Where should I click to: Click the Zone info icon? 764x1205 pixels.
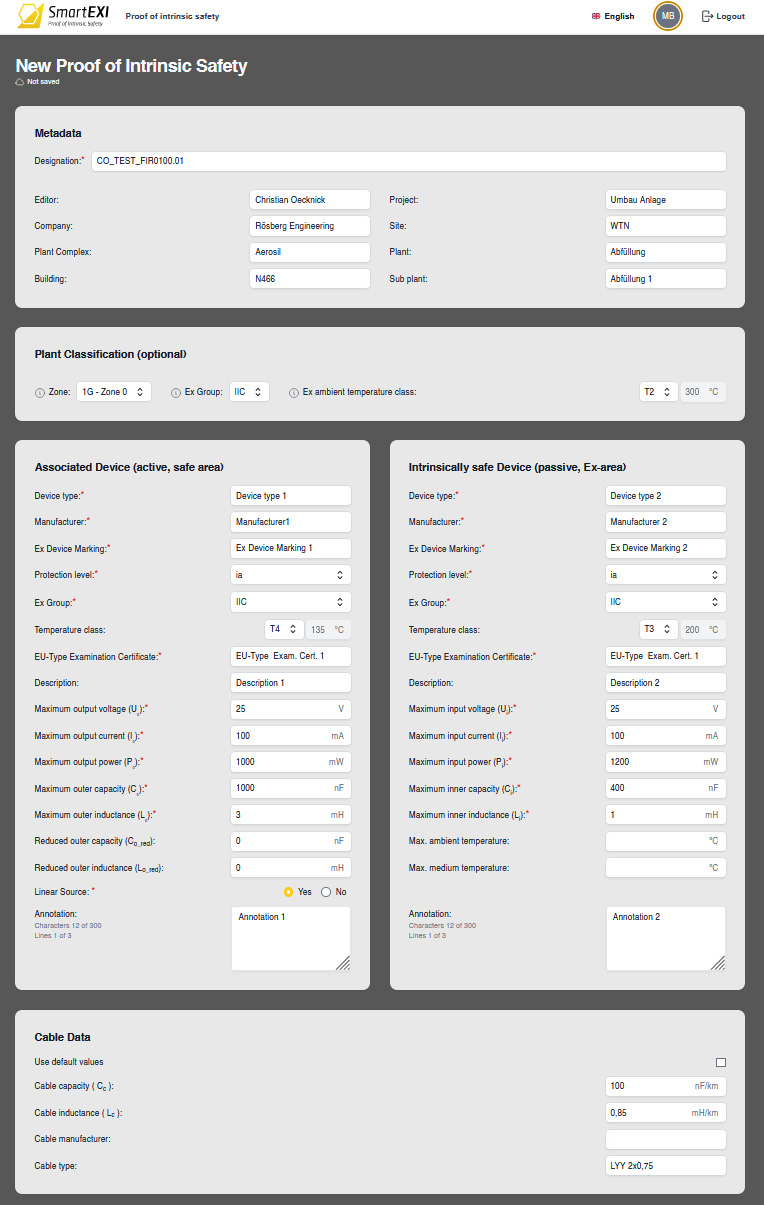click(40, 393)
